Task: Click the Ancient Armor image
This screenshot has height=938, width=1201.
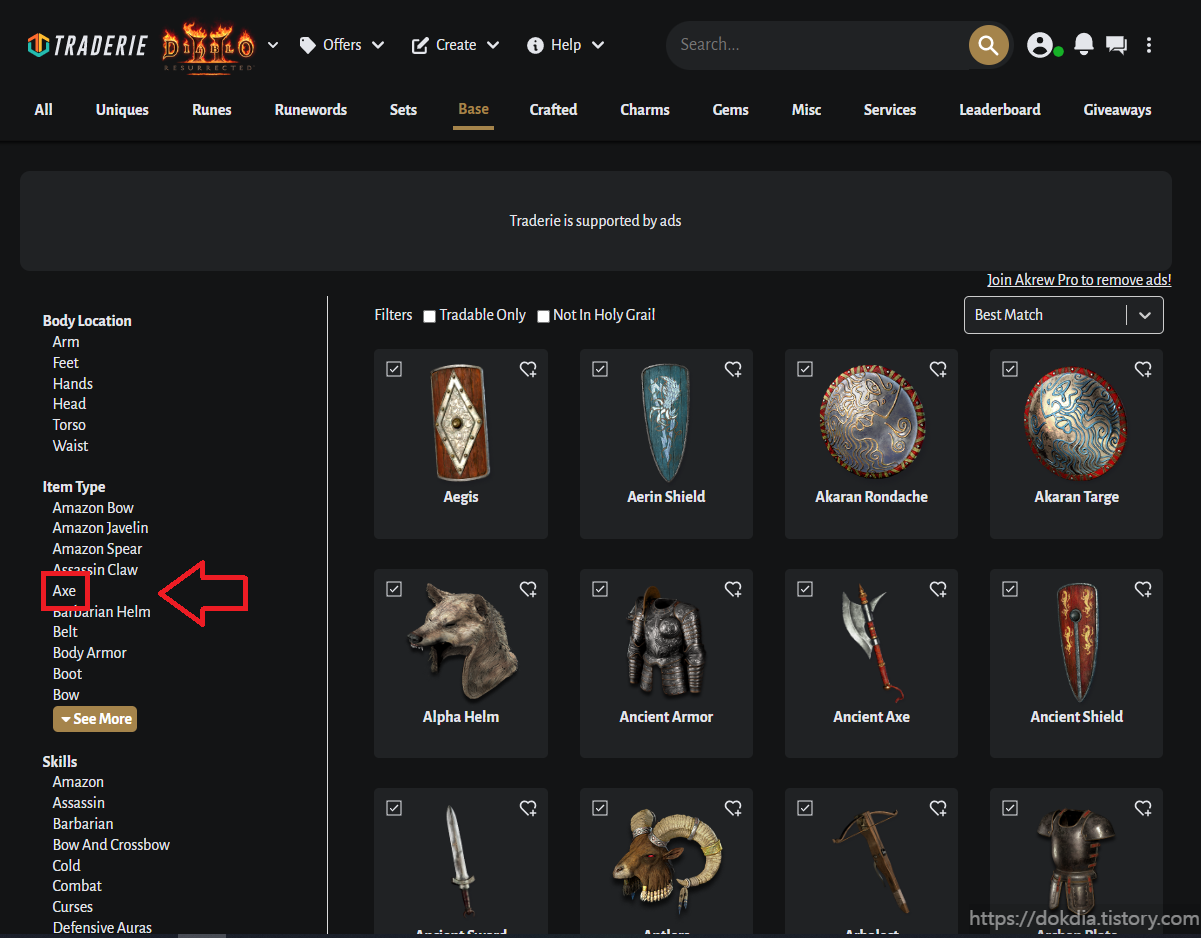Action: (666, 642)
